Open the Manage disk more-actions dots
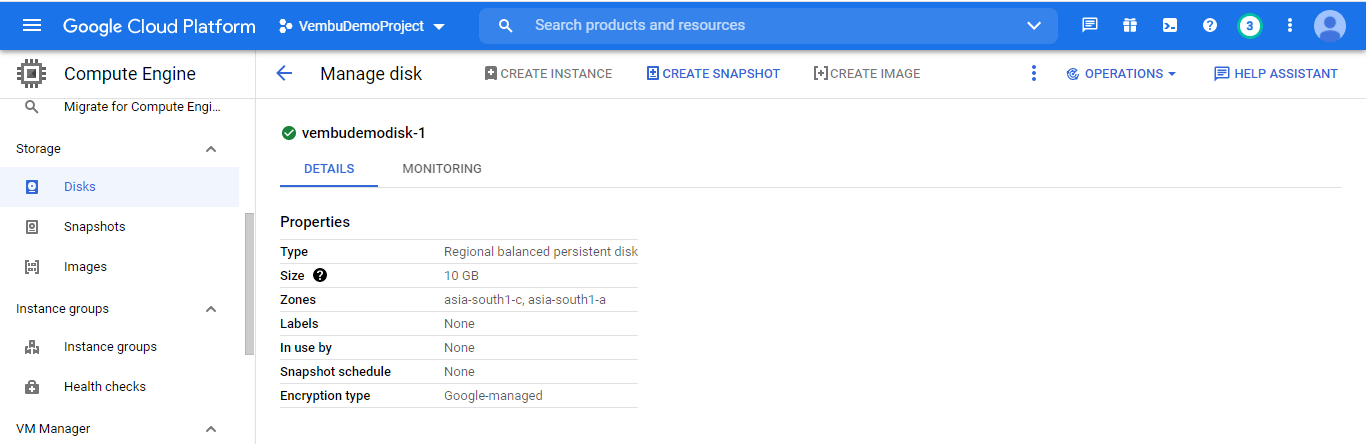 (x=1034, y=73)
